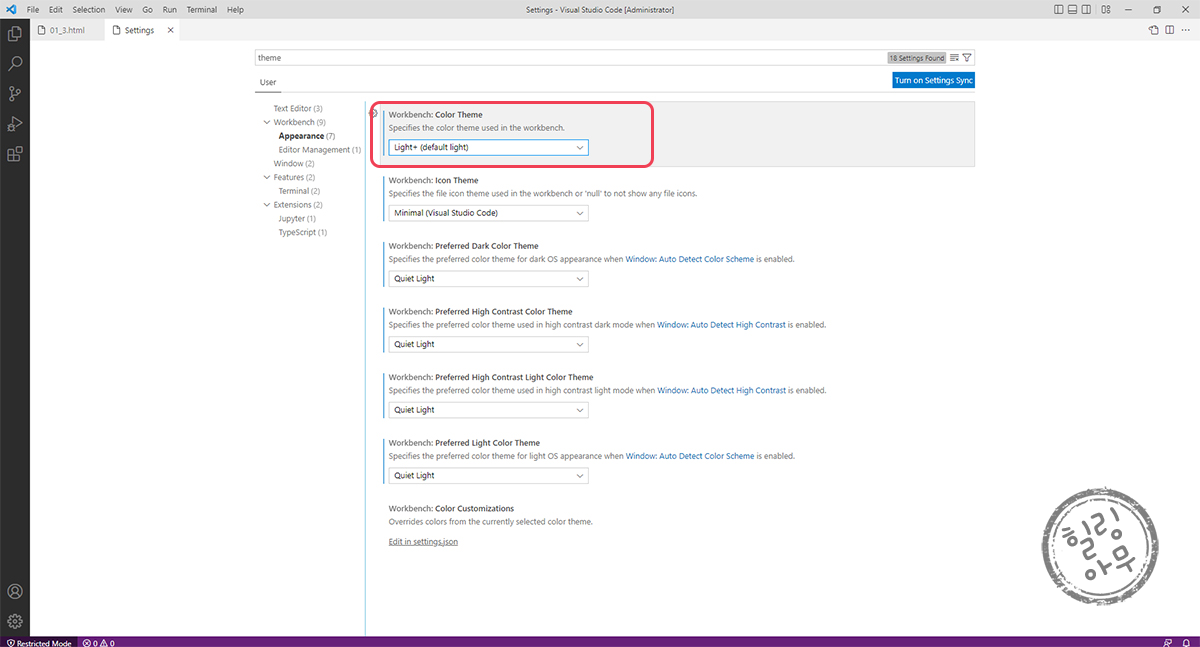Click the Workbench: Color Customizations heading
This screenshot has height=647, width=1200.
pyautogui.click(x=451, y=508)
